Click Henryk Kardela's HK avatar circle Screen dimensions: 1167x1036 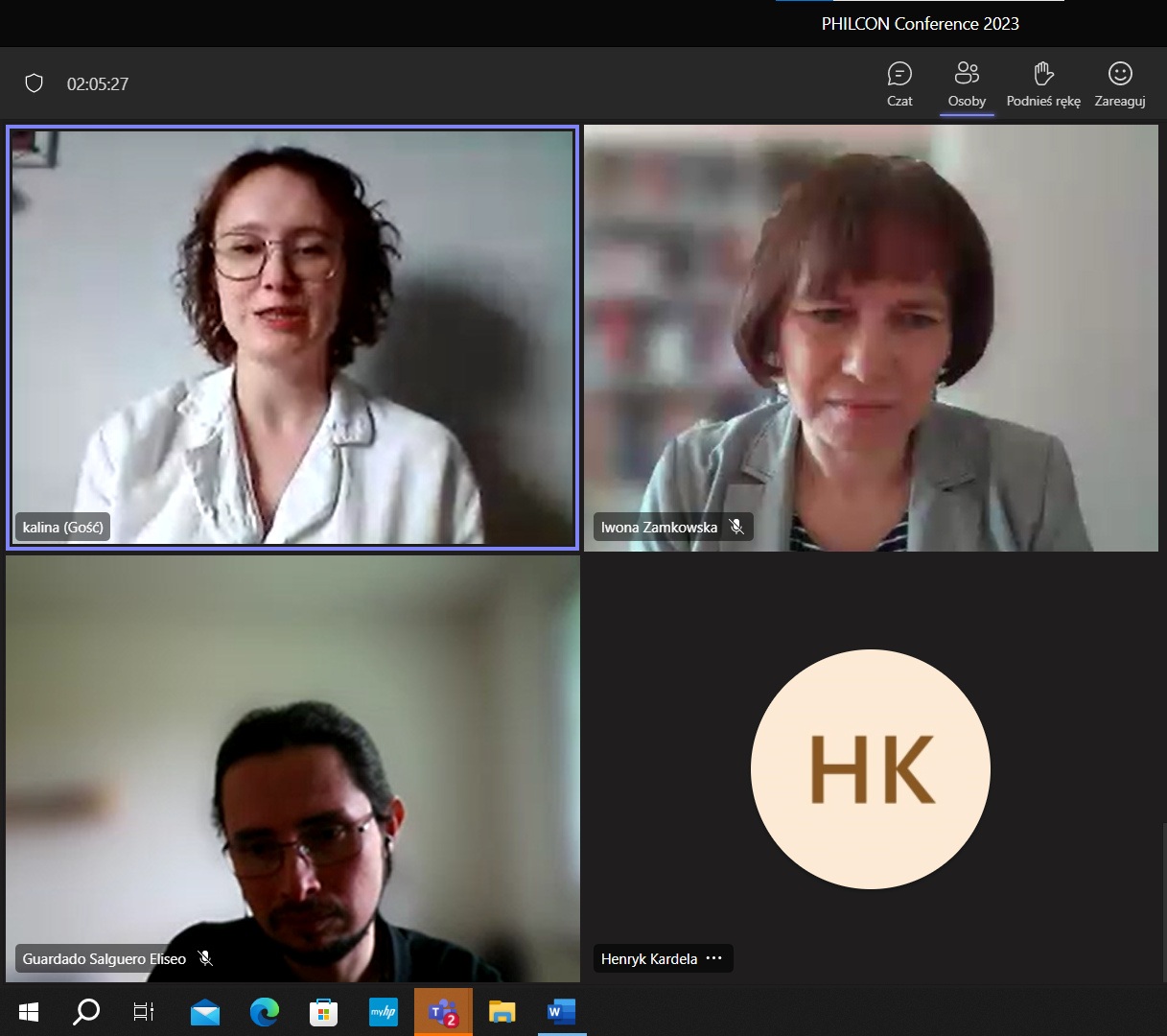coord(870,769)
